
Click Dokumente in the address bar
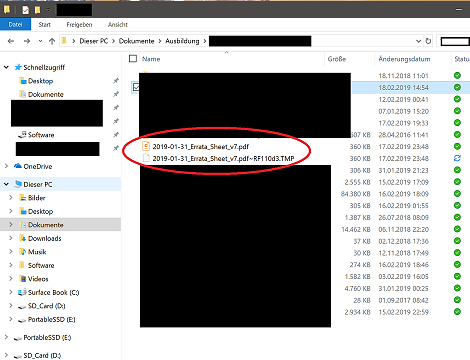pos(137,41)
